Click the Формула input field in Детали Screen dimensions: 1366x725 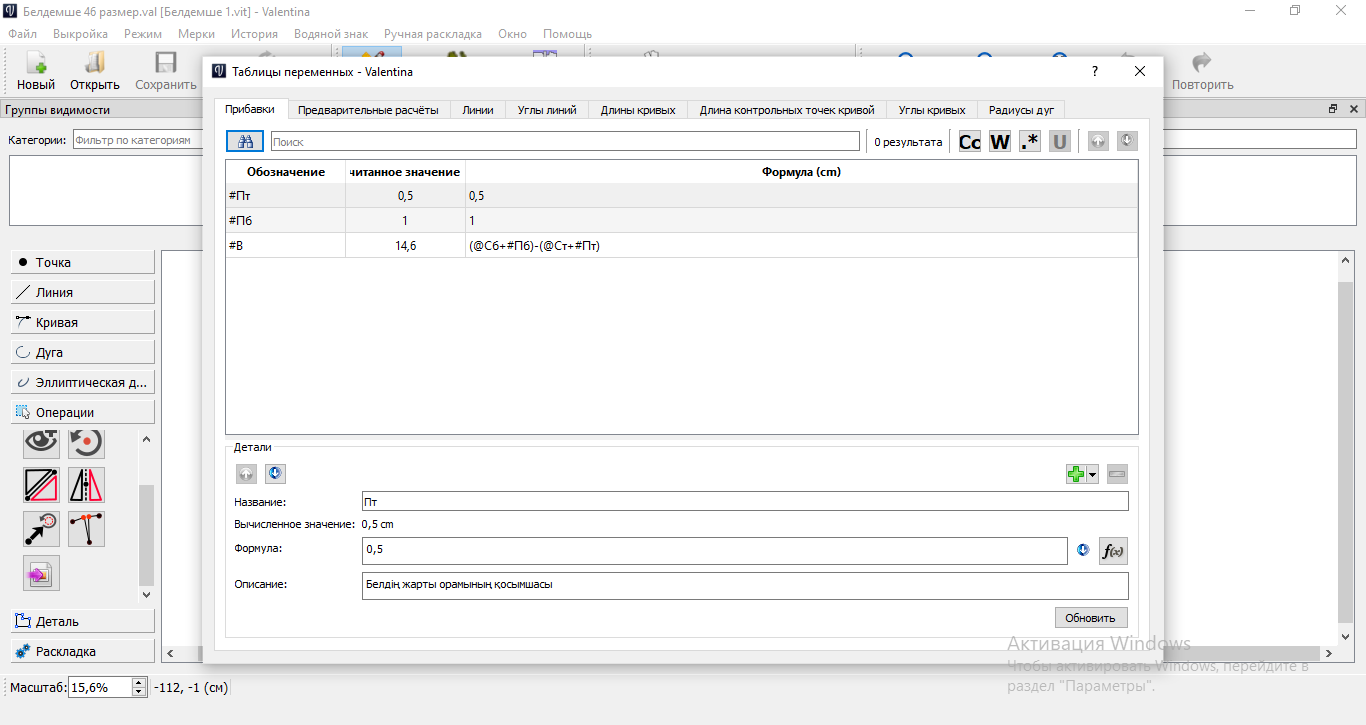[715, 550]
